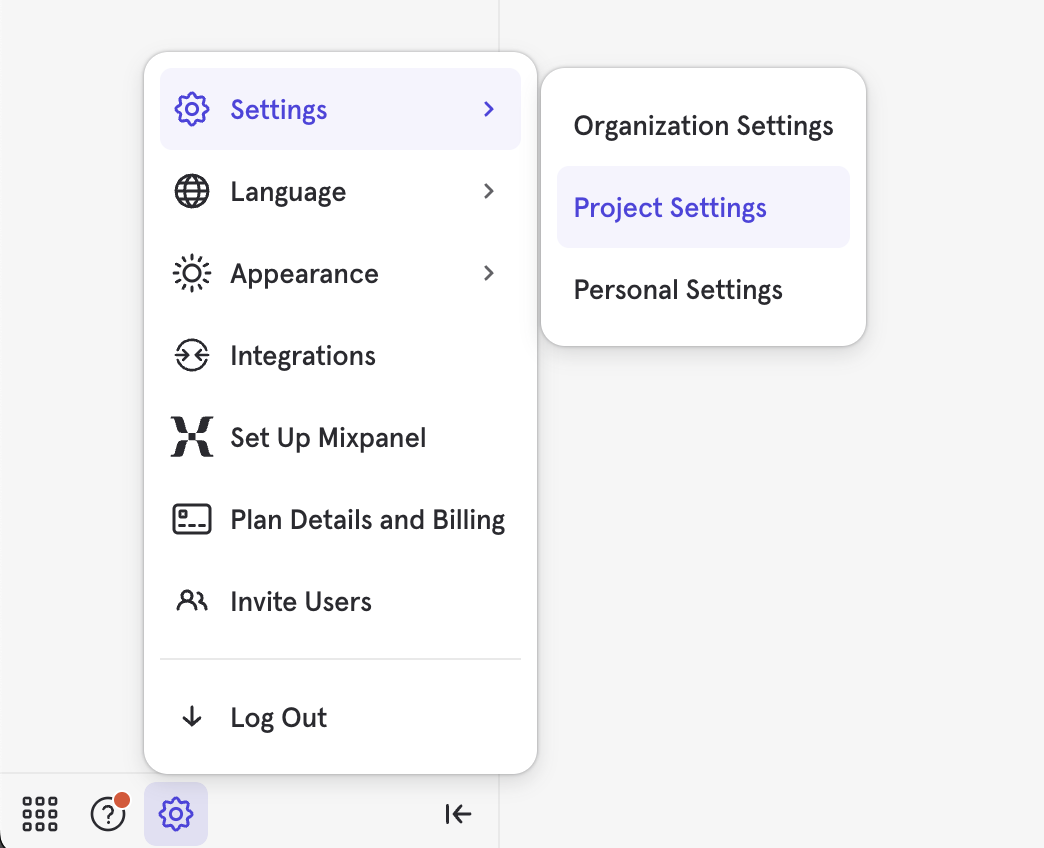Click the gear icon in the bottom bar
The height and width of the screenshot is (848, 1044).
pos(176,814)
